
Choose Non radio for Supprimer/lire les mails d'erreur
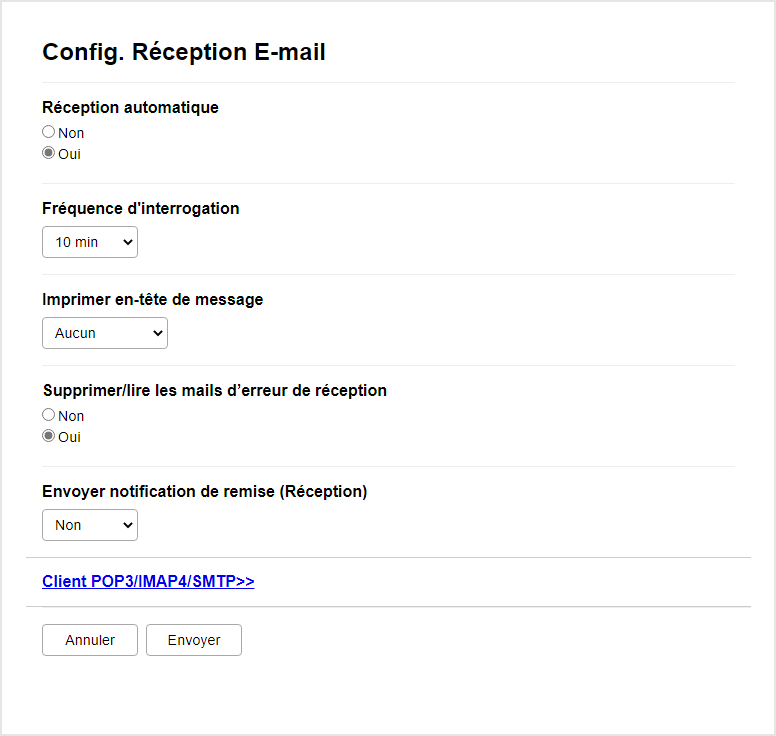click(48, 415)
